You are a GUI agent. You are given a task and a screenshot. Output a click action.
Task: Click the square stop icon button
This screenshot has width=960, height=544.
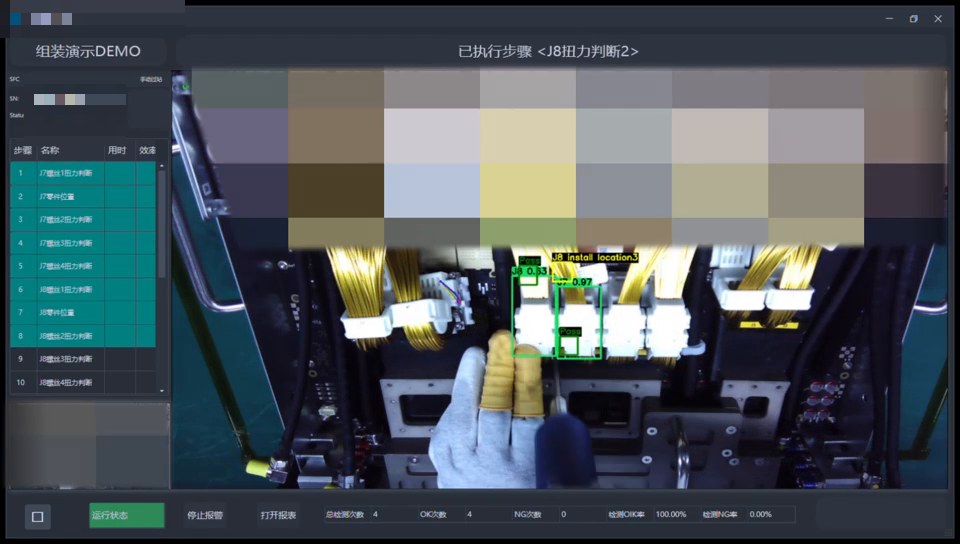coord(37,516)
